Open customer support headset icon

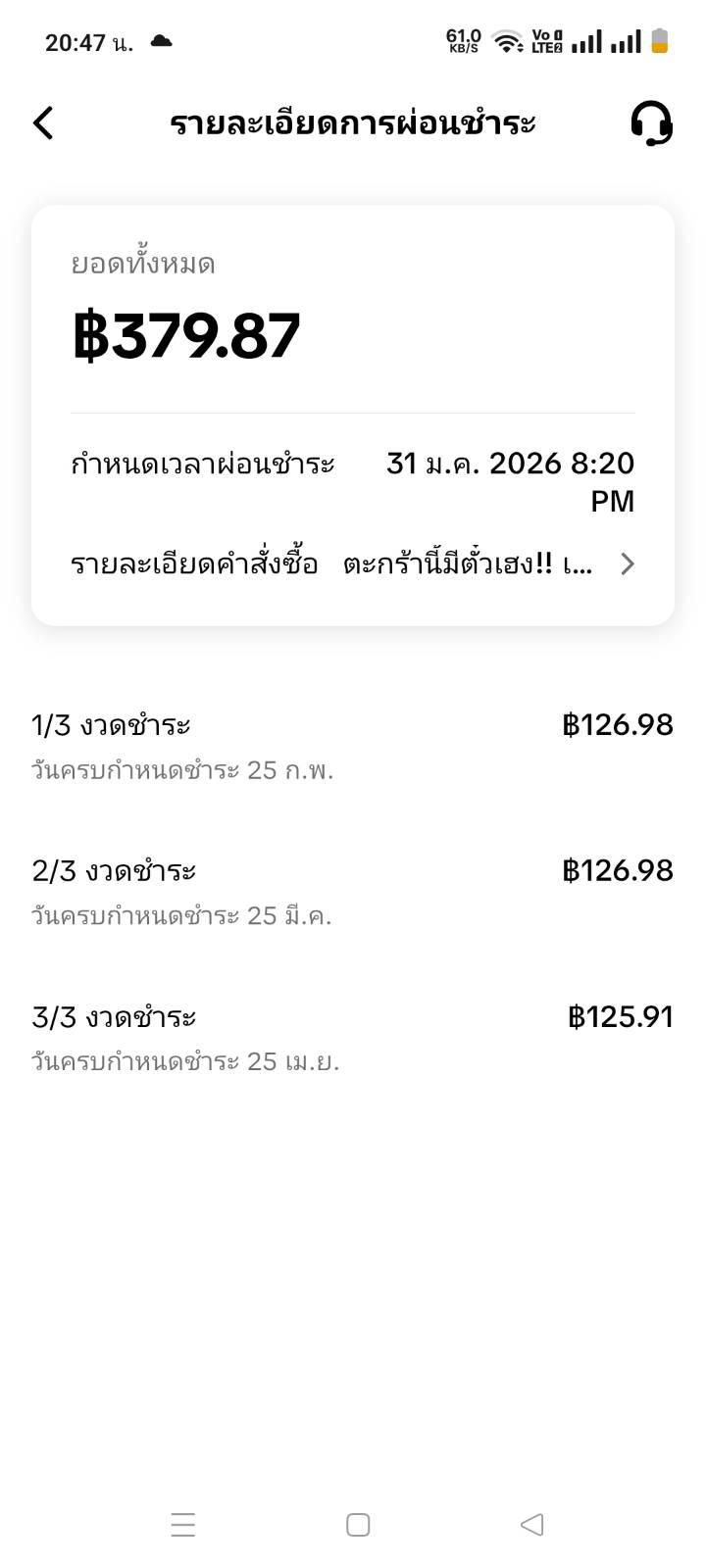651,123
